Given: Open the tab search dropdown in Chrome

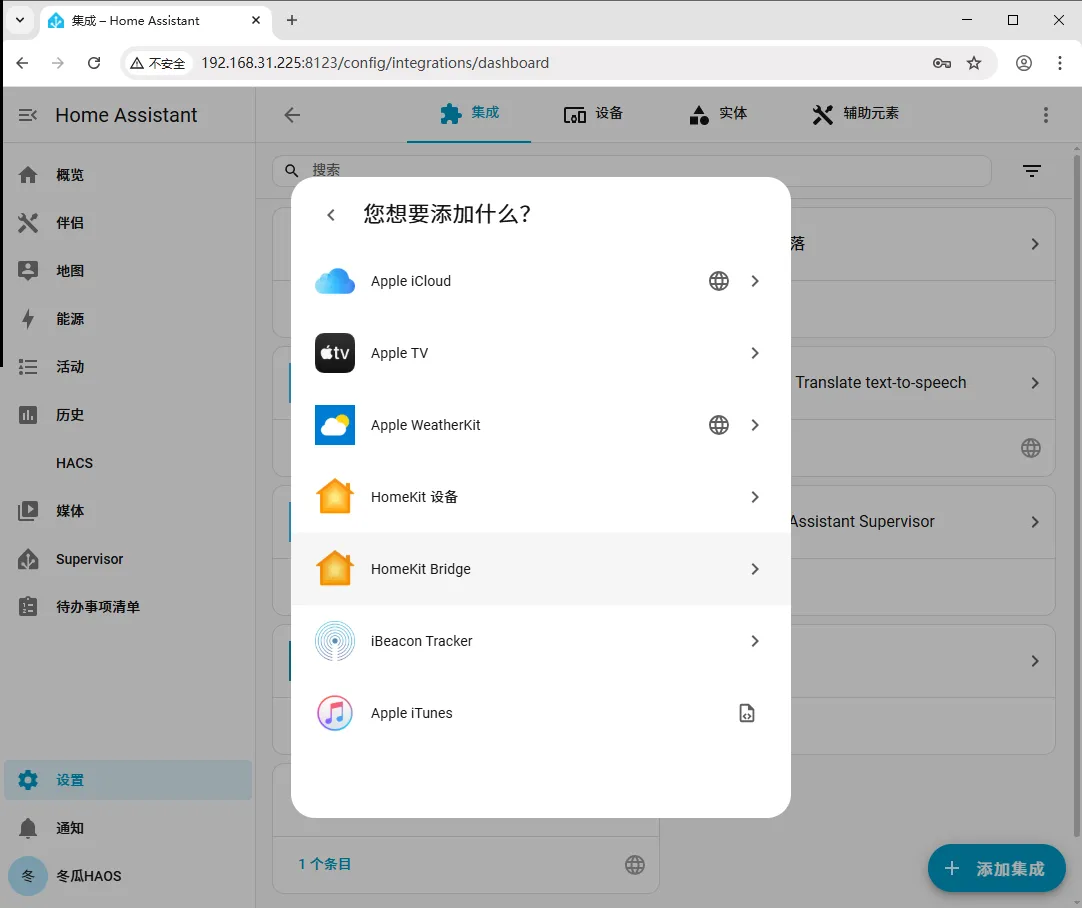Looking at the screenshot, I should point(20,20).
